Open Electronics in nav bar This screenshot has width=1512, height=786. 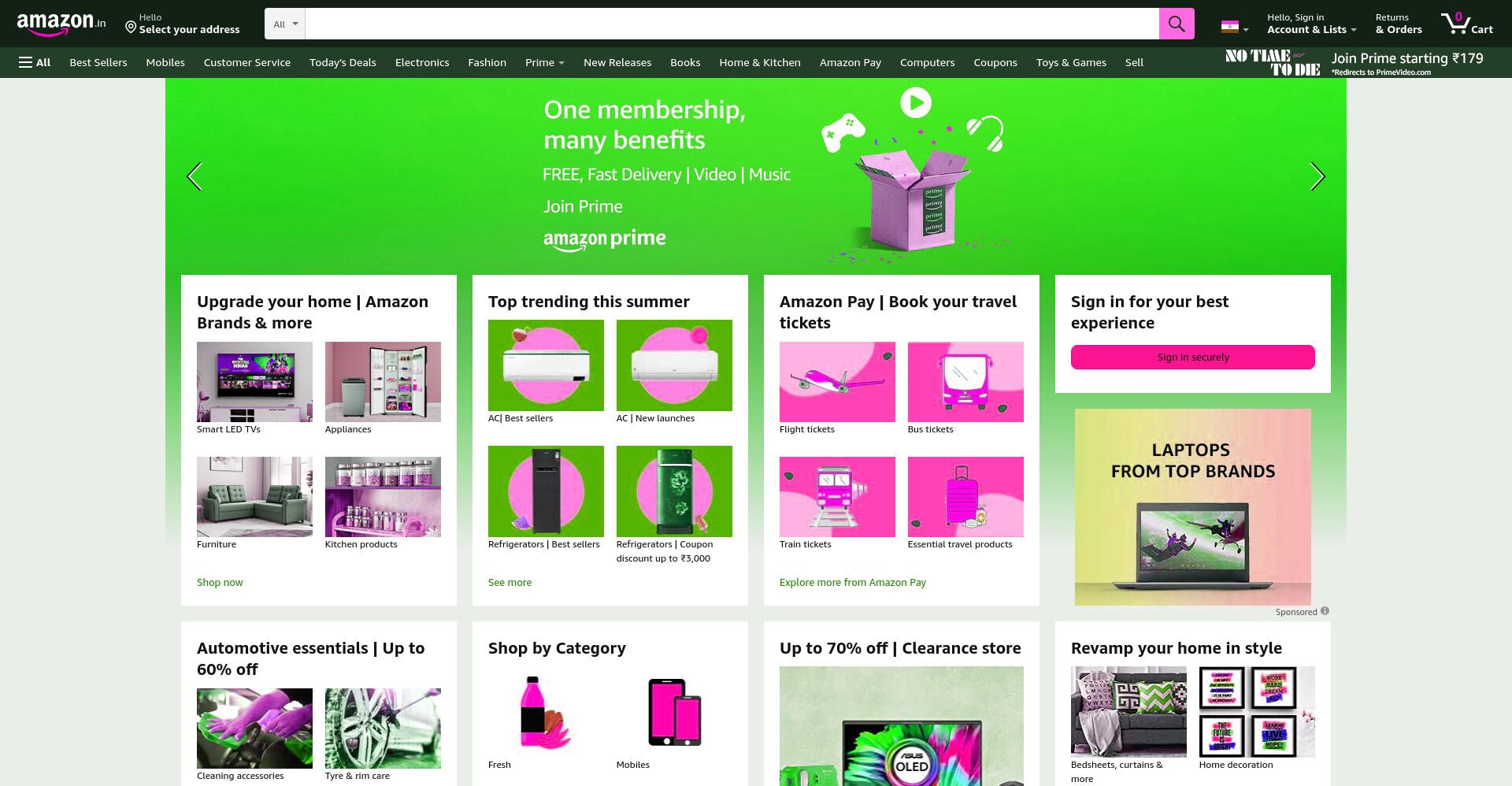[x=422, y=62]
